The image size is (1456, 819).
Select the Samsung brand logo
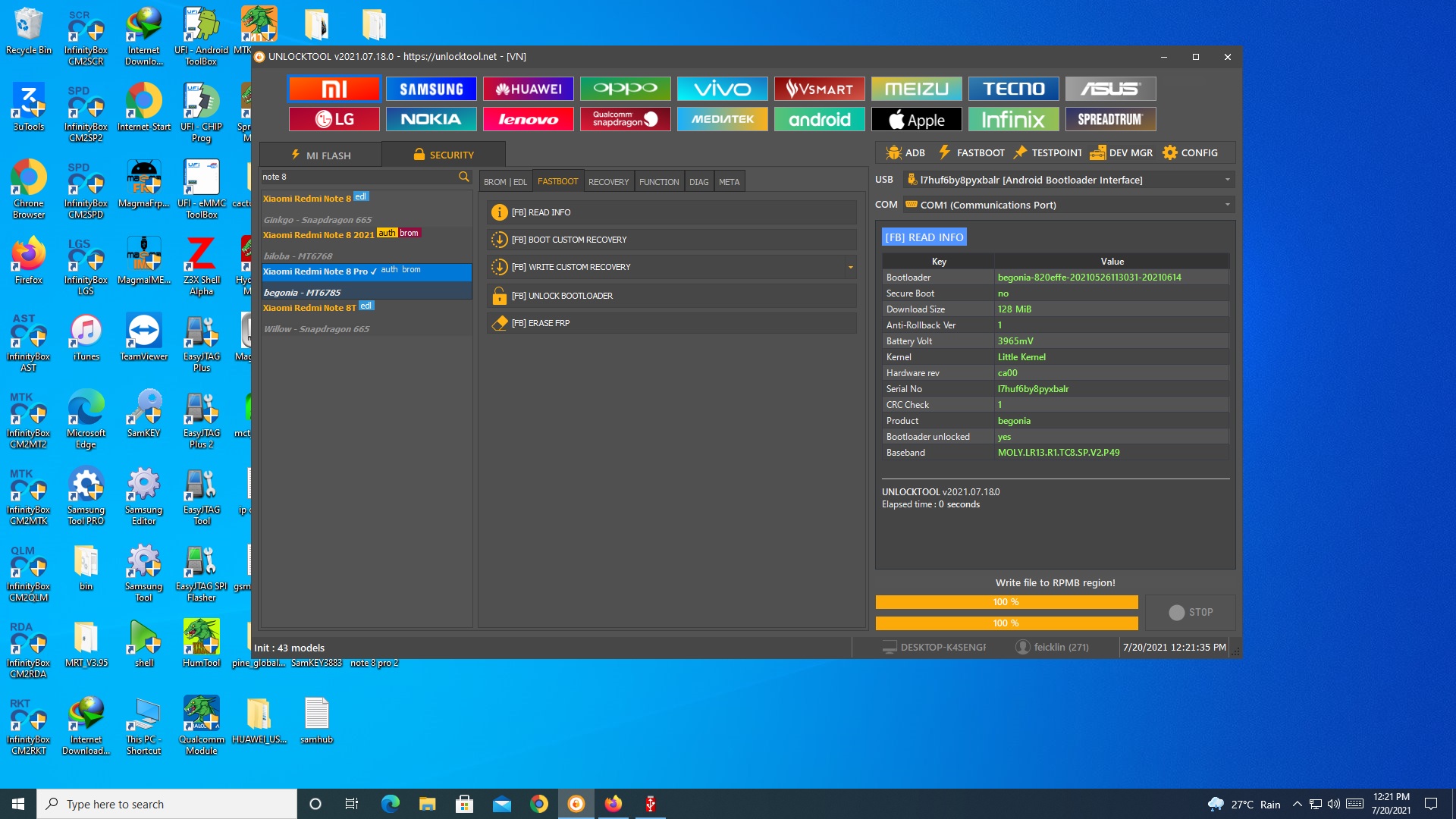pos(431,89)
